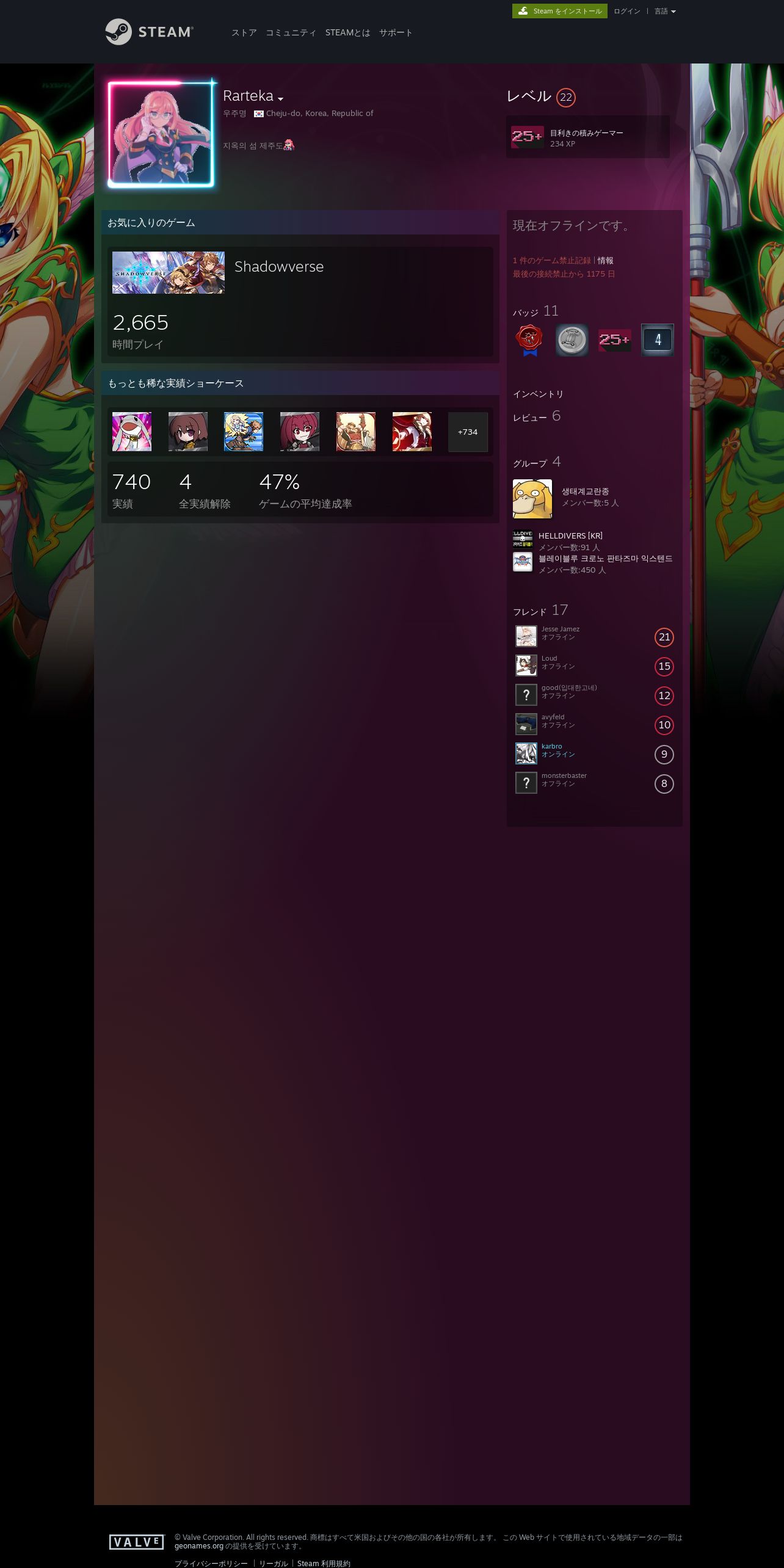784x1568 pixels.
Task: Open the fifth achievement icon with fighters
Action: coord(356,432)
